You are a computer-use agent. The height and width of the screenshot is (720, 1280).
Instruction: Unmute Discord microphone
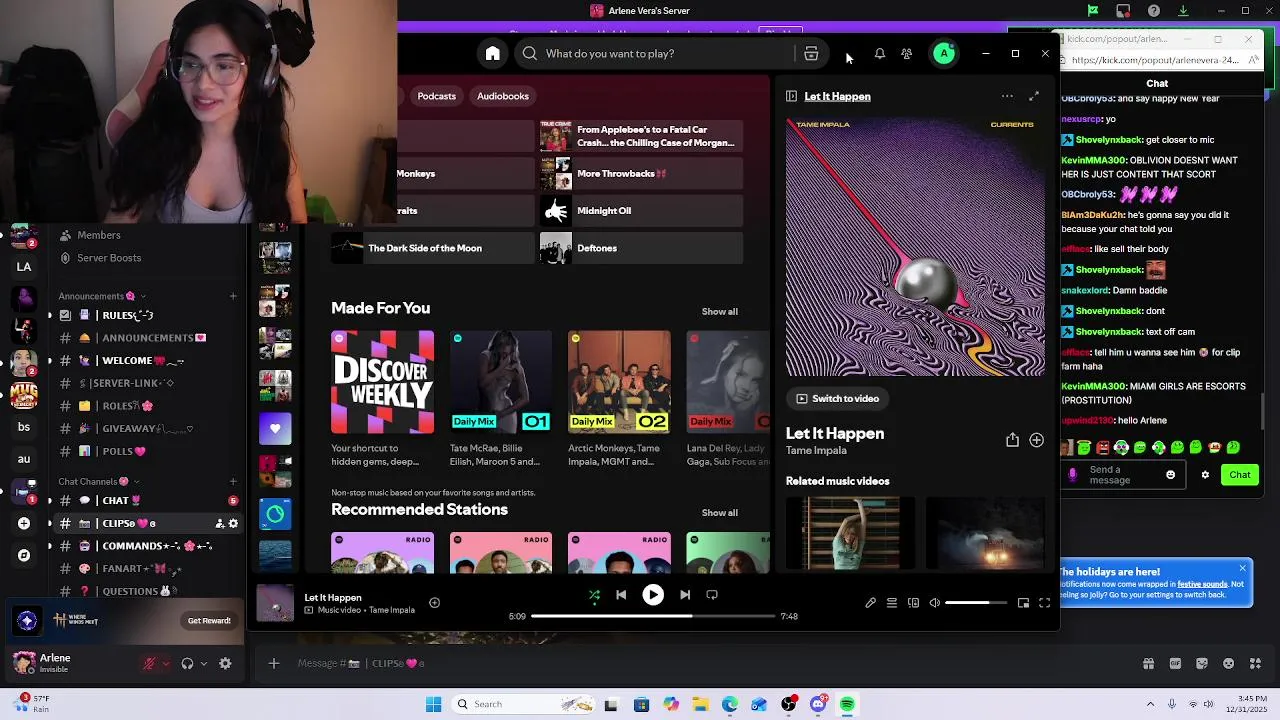click(x=149, y=663)
